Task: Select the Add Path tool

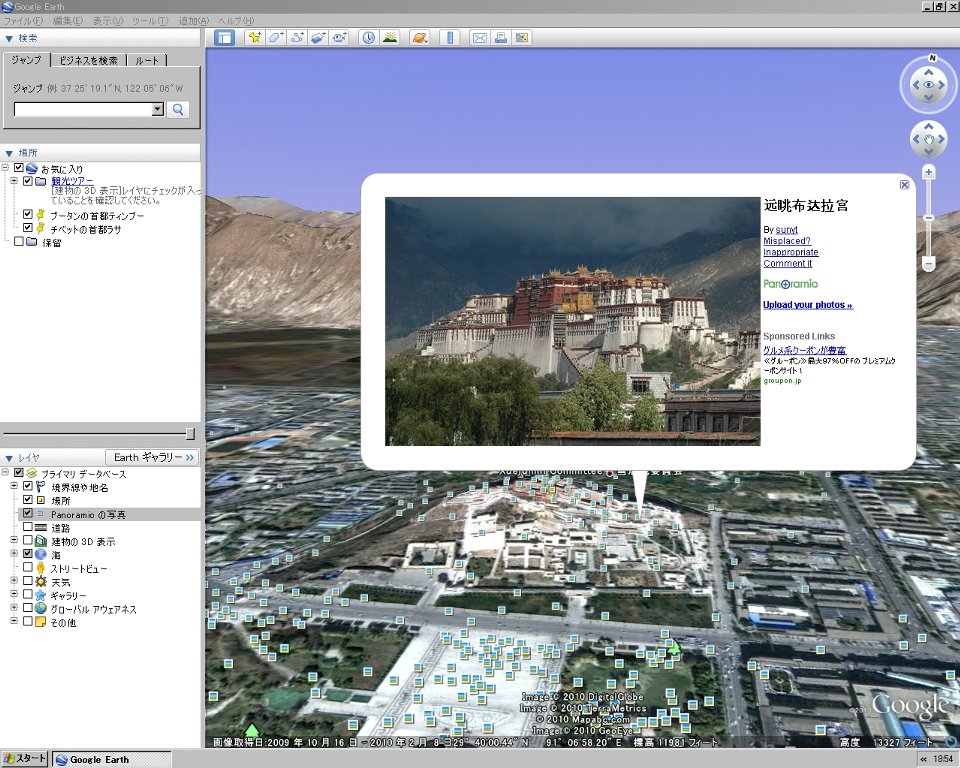Action: [x=296, y=38]
